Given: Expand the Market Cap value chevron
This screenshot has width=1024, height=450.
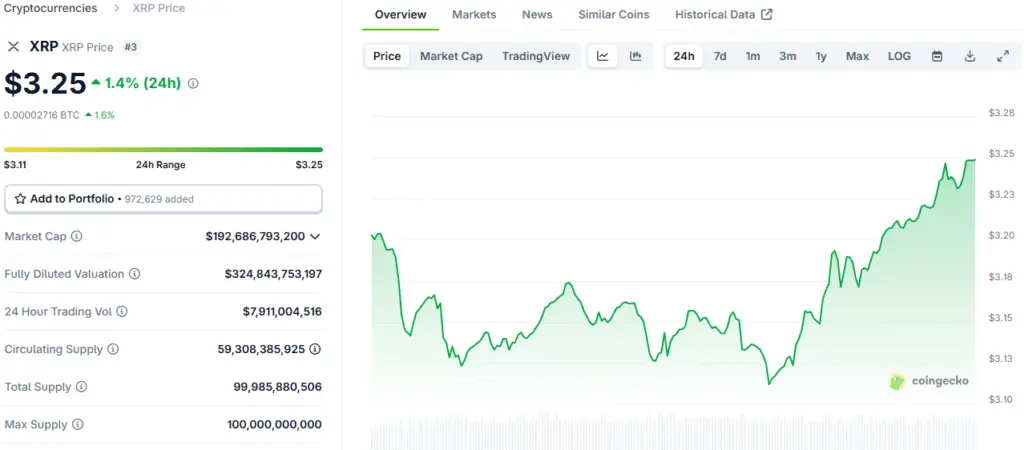Looking at the screenshot, I should 315,237.
